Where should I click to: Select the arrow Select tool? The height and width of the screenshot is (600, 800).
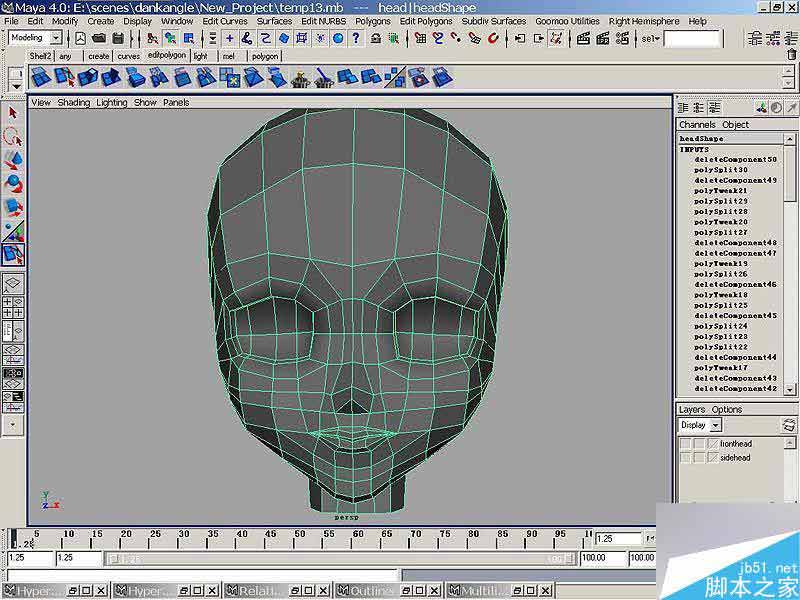coord(13,113)
